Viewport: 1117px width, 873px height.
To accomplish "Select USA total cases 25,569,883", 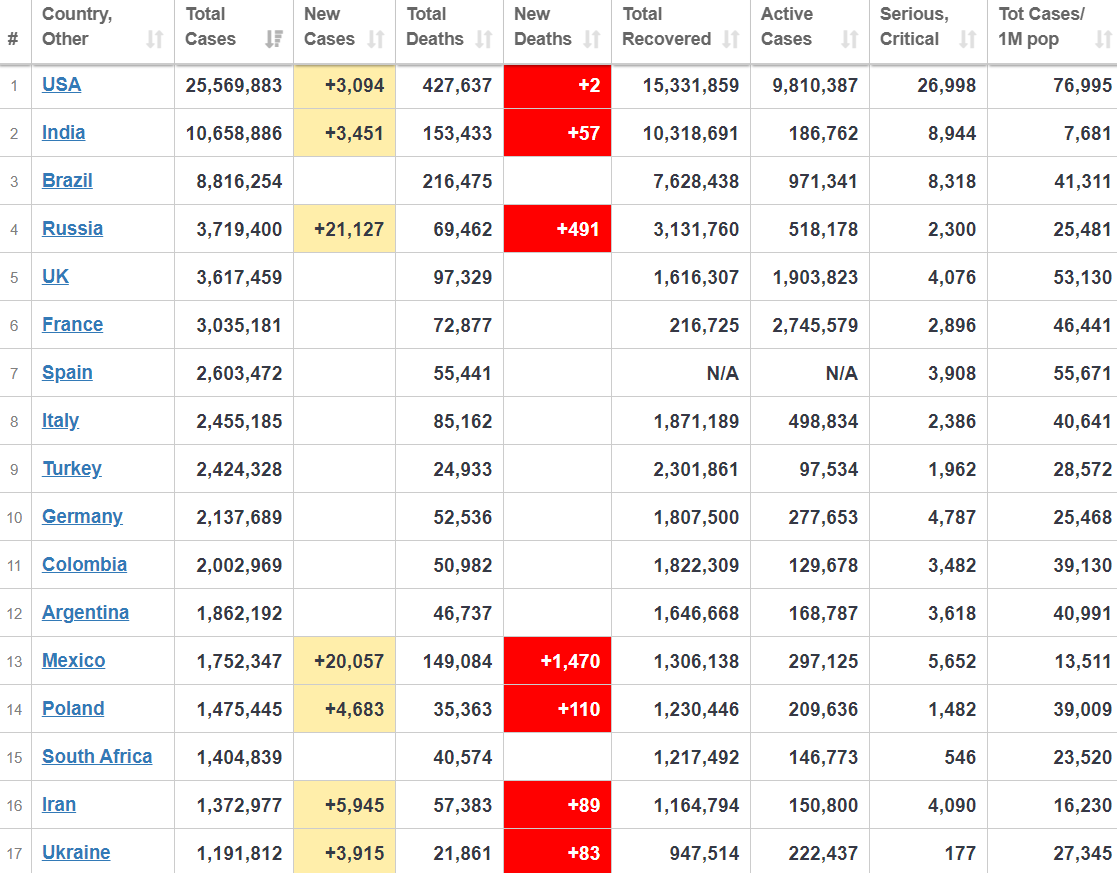I will pos(234,86).
